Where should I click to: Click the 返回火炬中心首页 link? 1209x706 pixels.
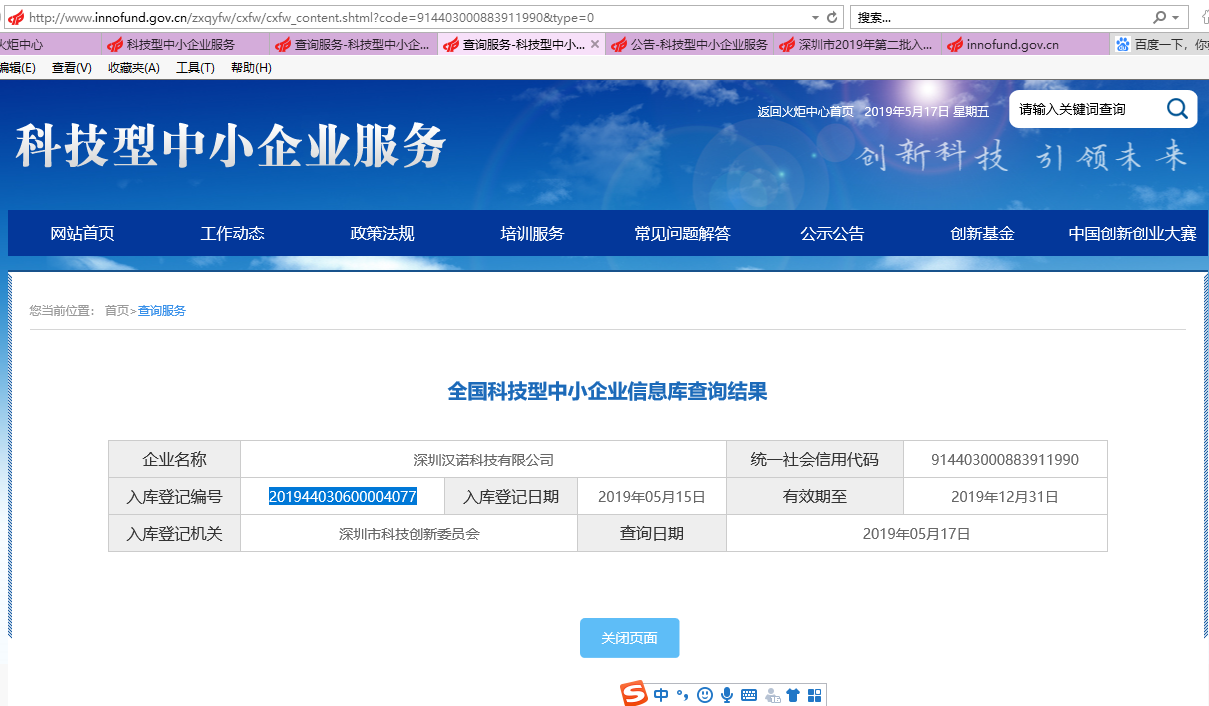(x=805, y=111)
